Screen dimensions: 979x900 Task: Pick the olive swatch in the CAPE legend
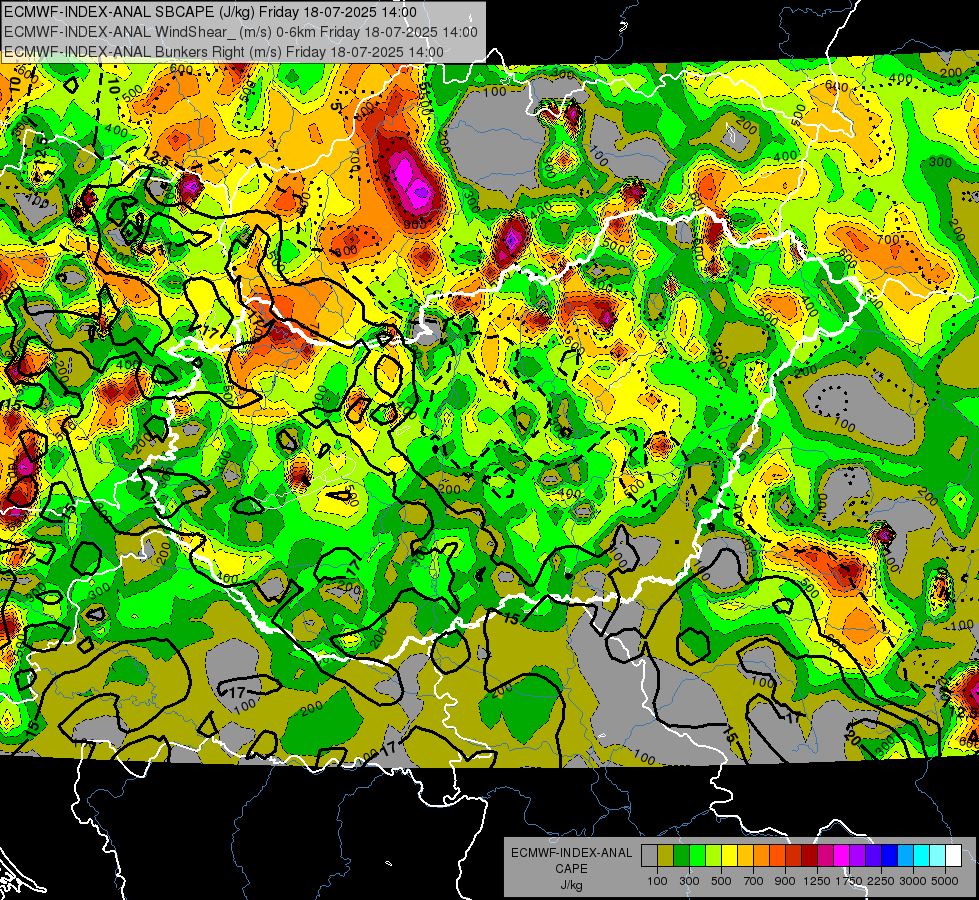click(x=666, y=856)
